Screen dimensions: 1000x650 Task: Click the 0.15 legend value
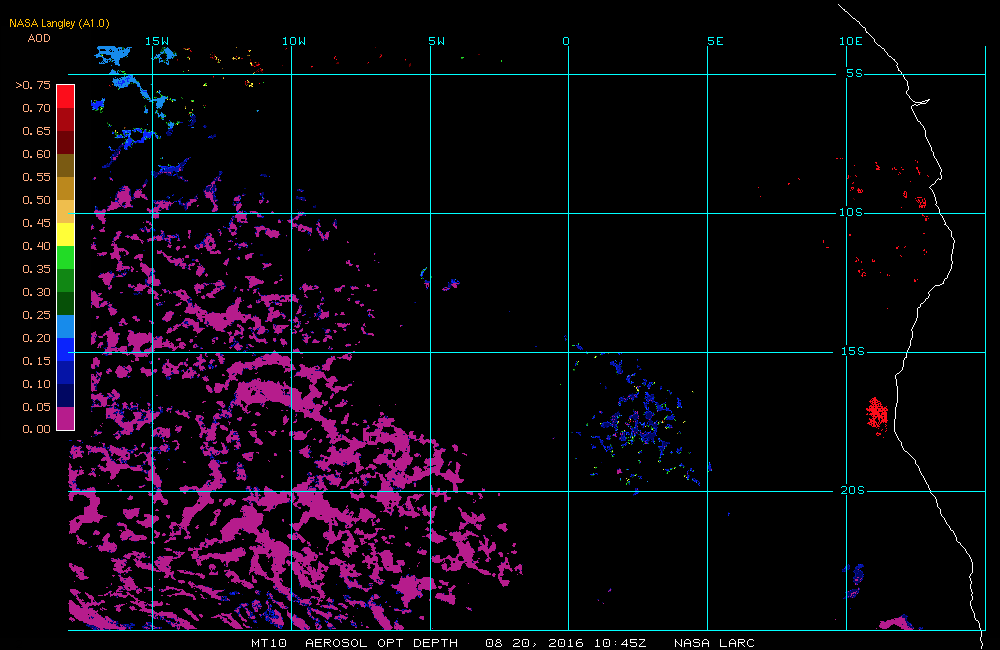pos(36,360)
